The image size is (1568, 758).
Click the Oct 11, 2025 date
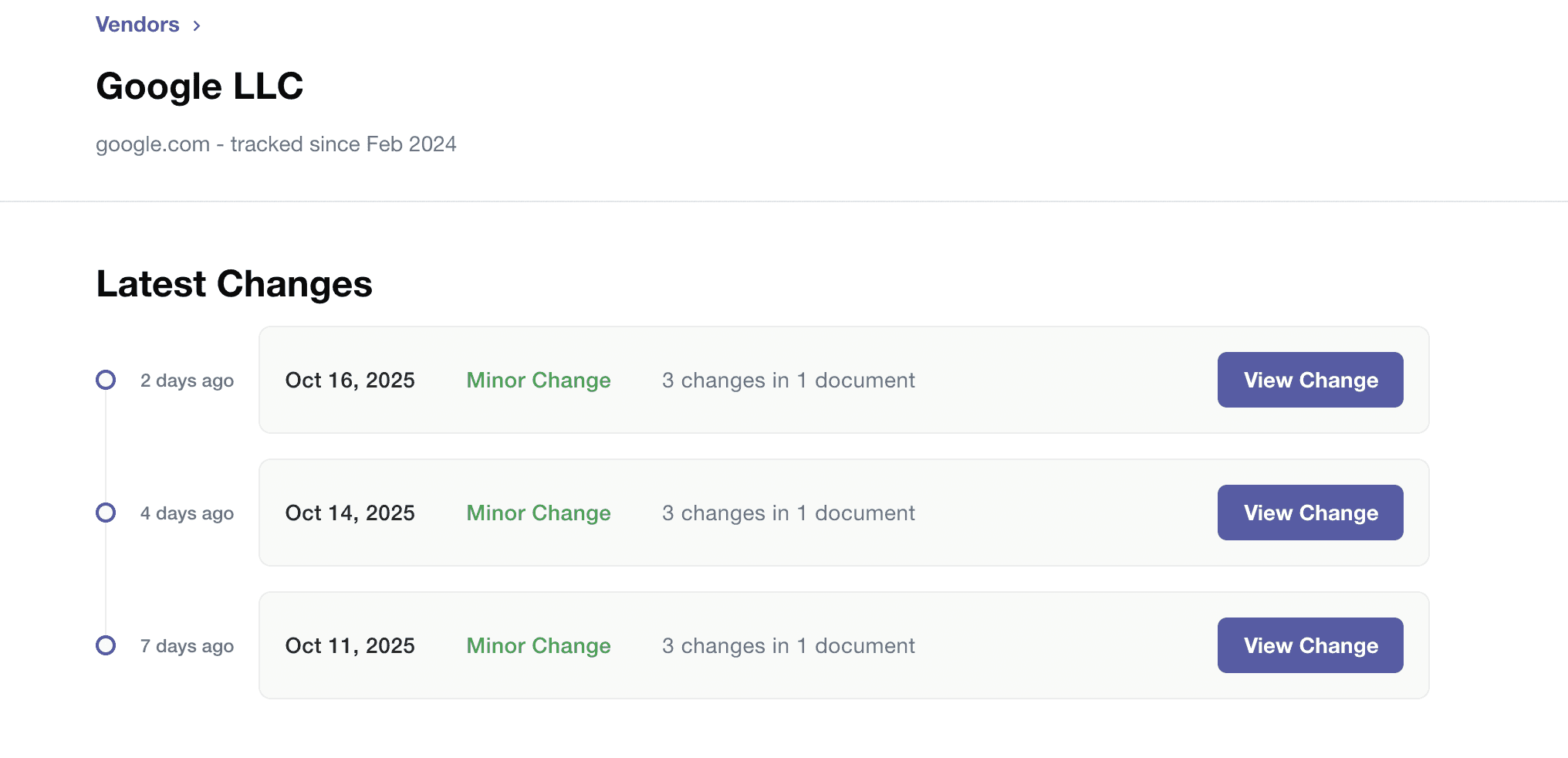(350, 646)
